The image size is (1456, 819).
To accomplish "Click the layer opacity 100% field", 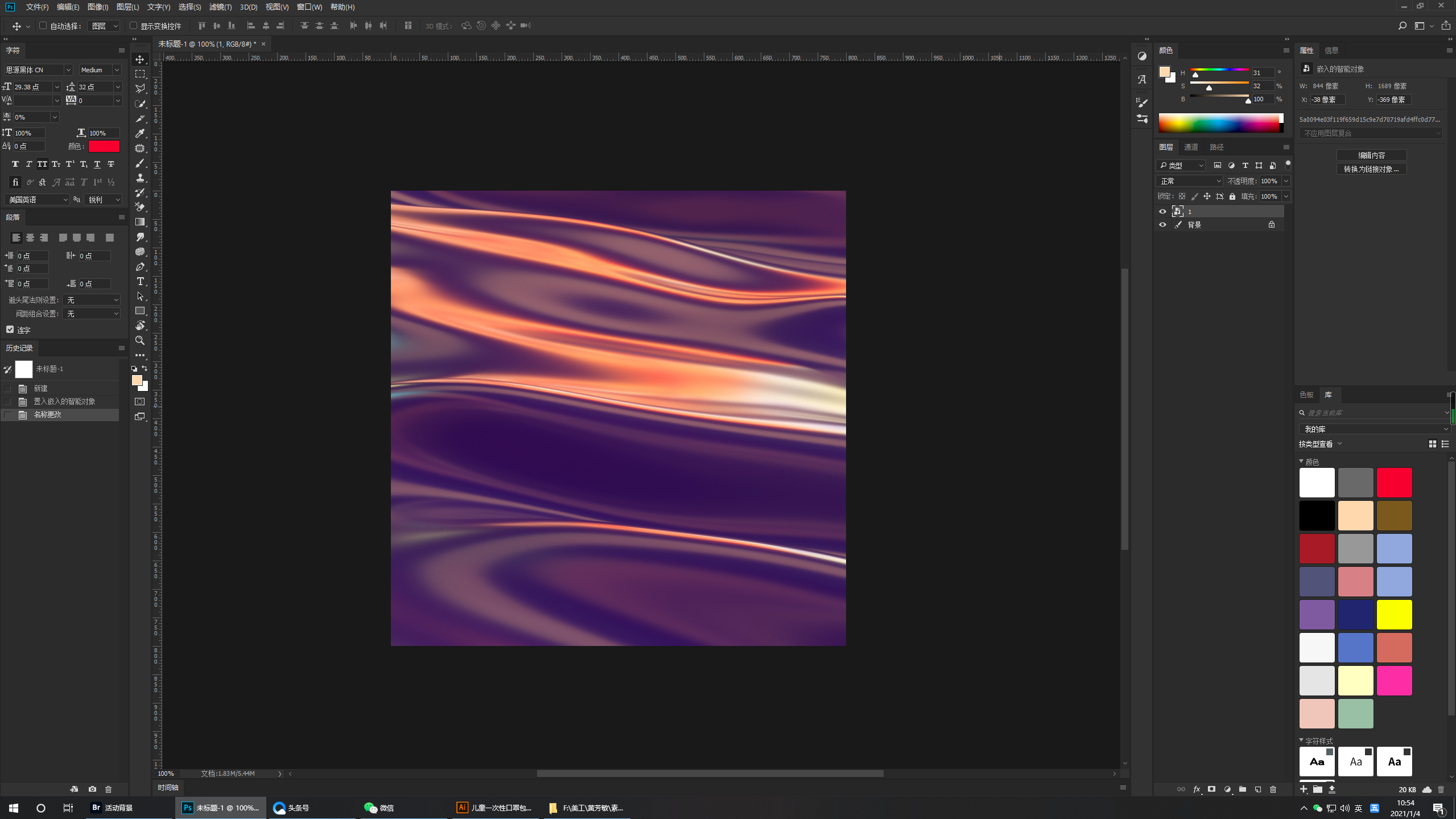I will click(1269, 181).
